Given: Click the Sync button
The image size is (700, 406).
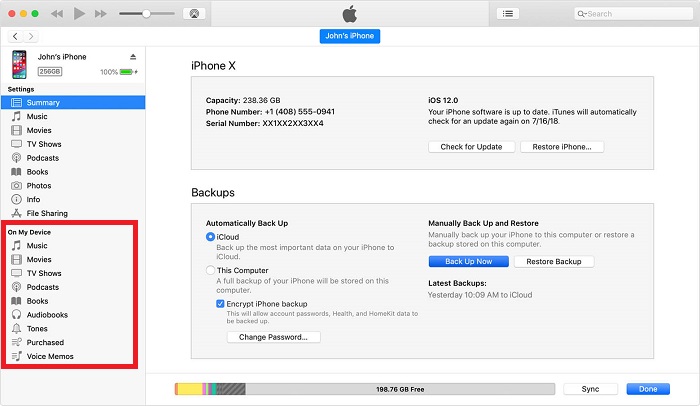Looking at the screenshot, I should click(590, 389).
